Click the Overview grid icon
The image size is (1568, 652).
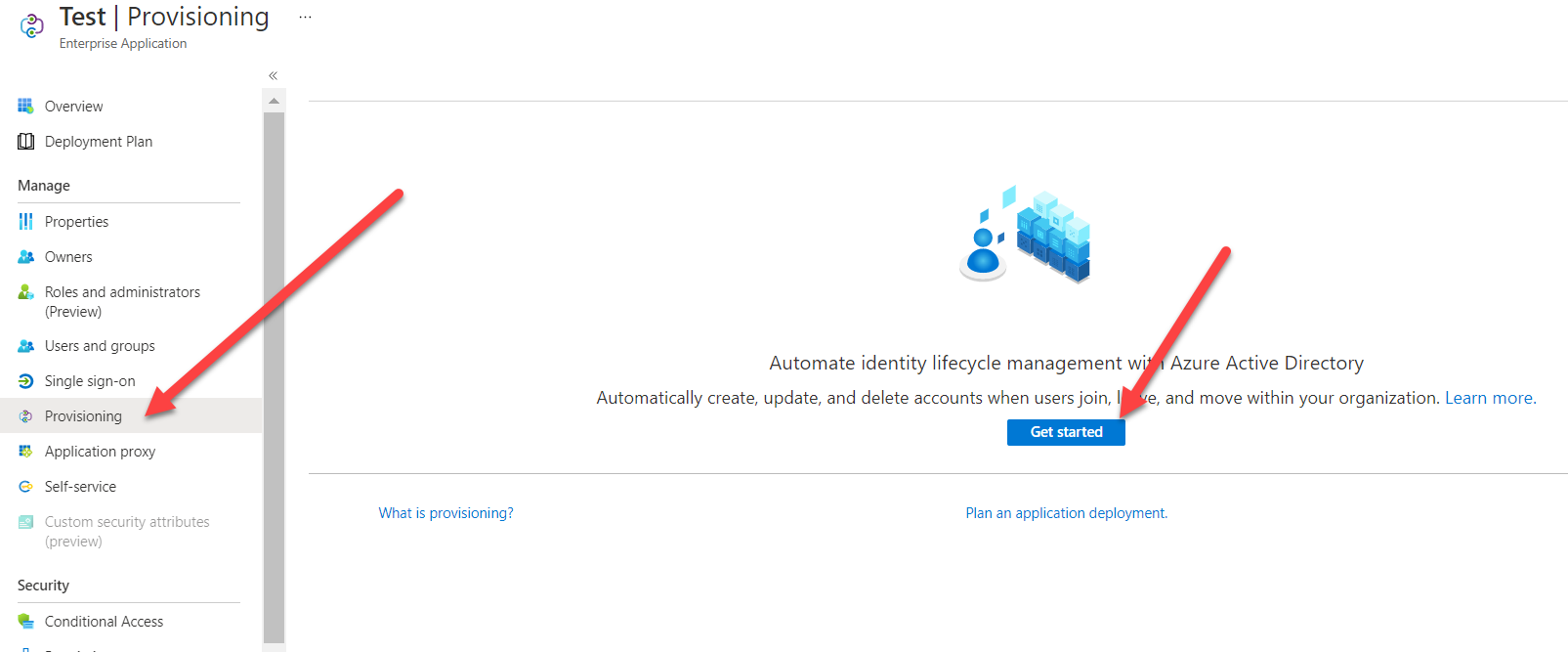[25, 106]
